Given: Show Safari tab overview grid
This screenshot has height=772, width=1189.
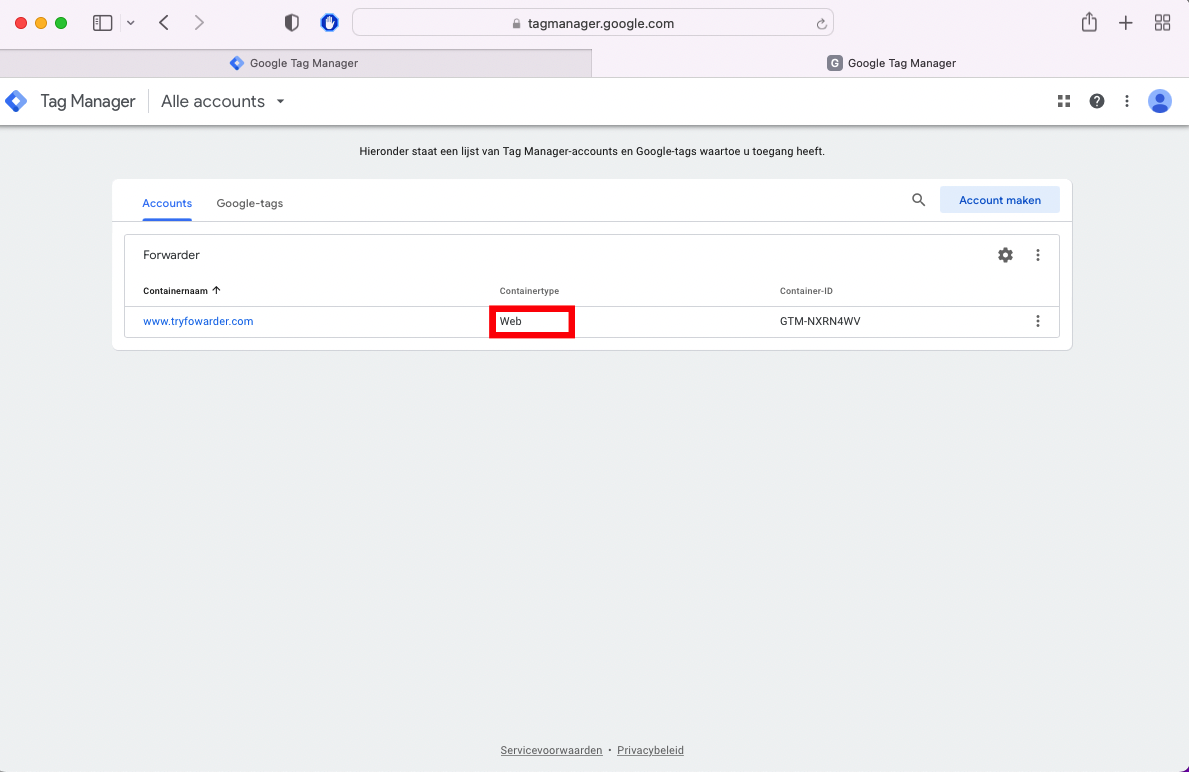Looking at the screenshot, I should [x=1162, y=23].
